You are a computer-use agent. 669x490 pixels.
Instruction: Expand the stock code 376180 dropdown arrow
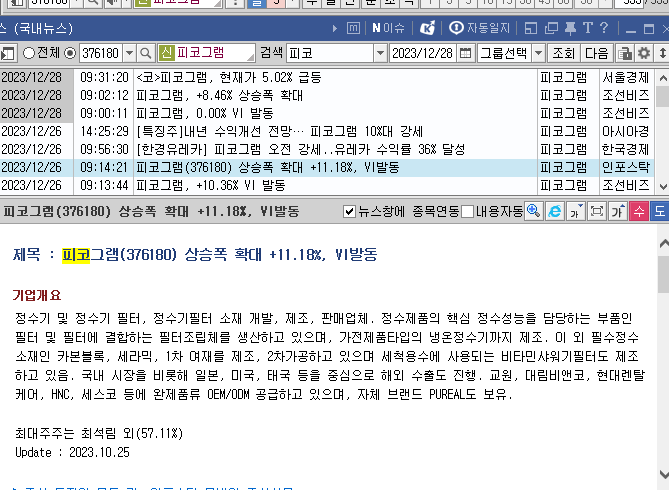129,53
